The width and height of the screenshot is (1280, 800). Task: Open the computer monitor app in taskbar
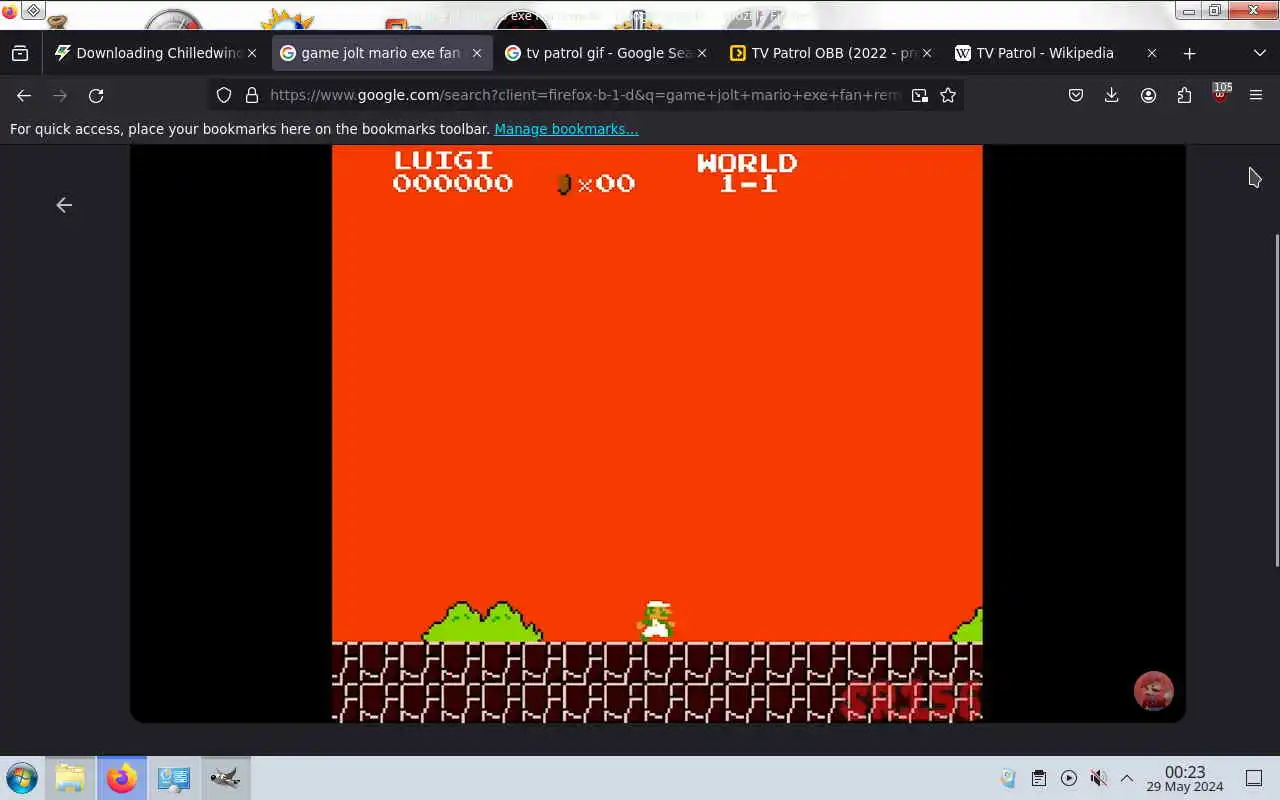[173, 778]
